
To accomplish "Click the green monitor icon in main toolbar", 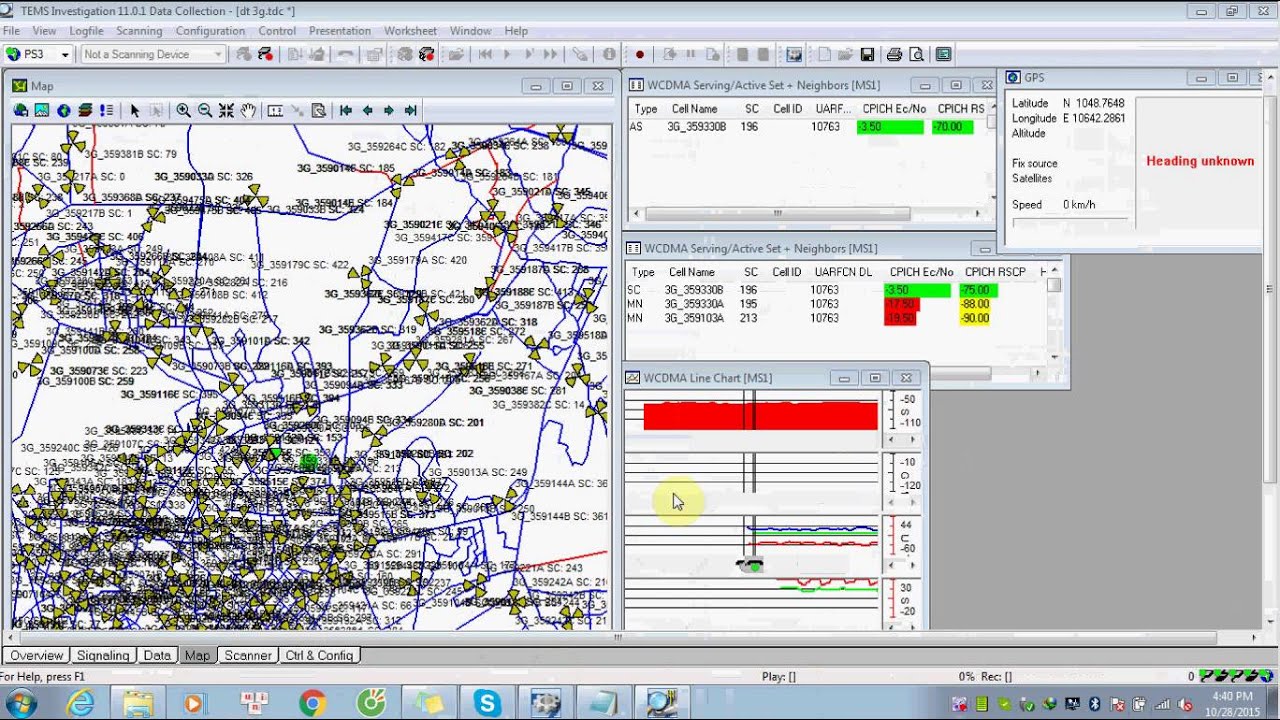I will (943, 54).
